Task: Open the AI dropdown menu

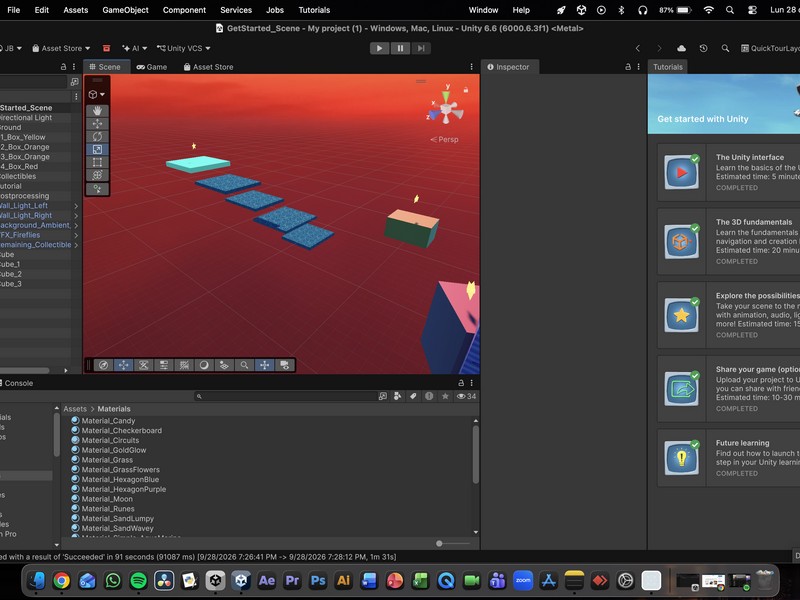Action: 135,48
